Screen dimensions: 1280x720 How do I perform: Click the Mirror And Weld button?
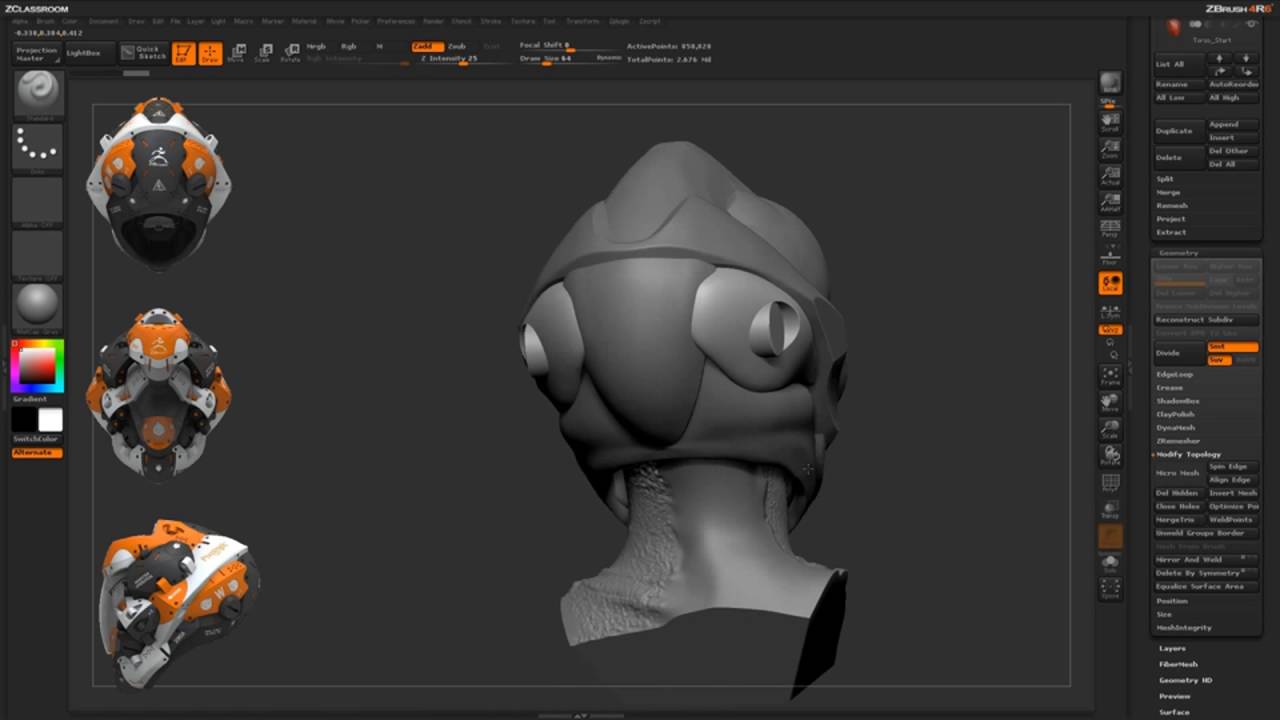pyautogui.click(x=1206, y=559)
